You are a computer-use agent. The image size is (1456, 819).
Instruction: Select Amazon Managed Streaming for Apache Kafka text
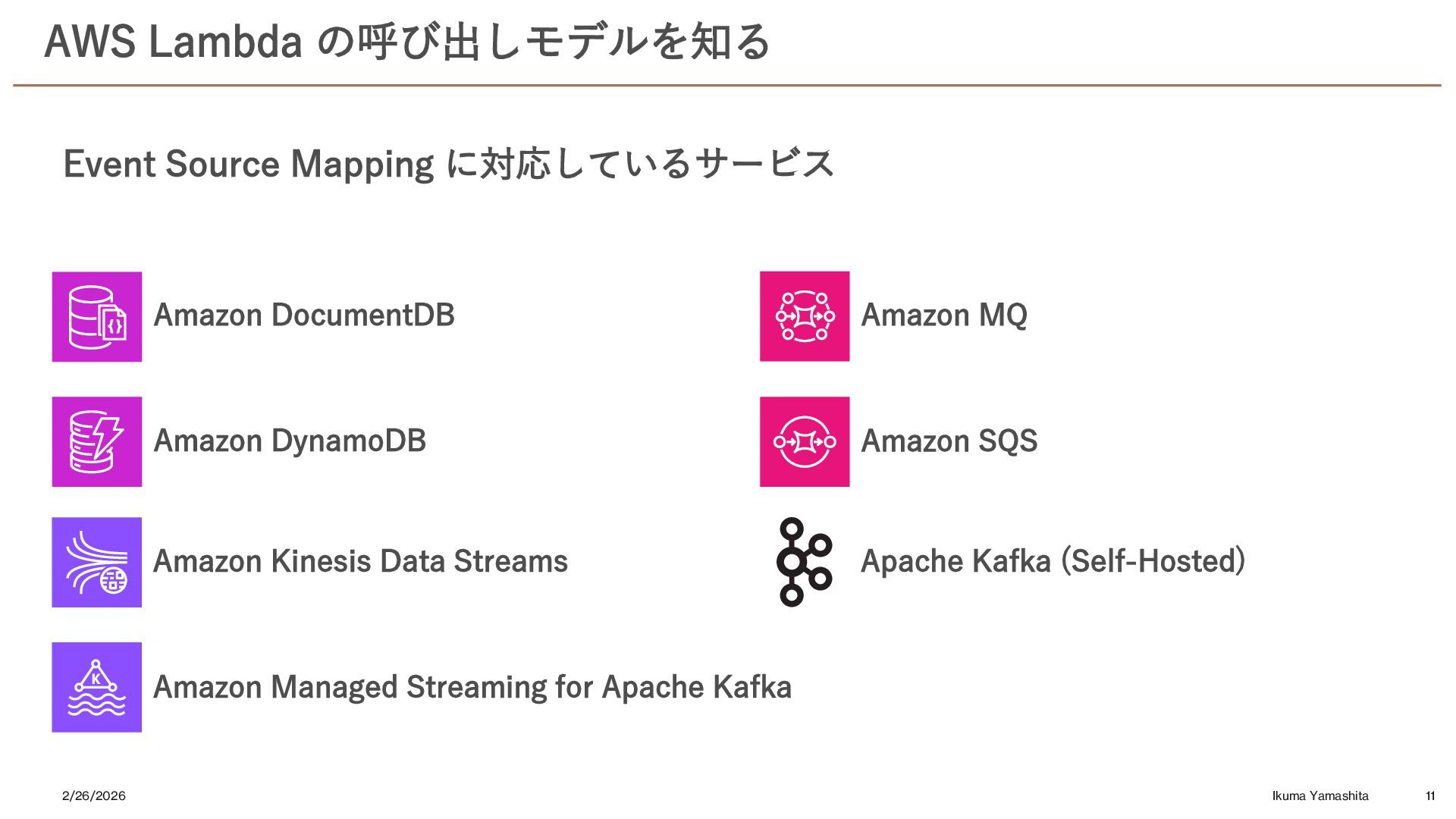(472, 687)
